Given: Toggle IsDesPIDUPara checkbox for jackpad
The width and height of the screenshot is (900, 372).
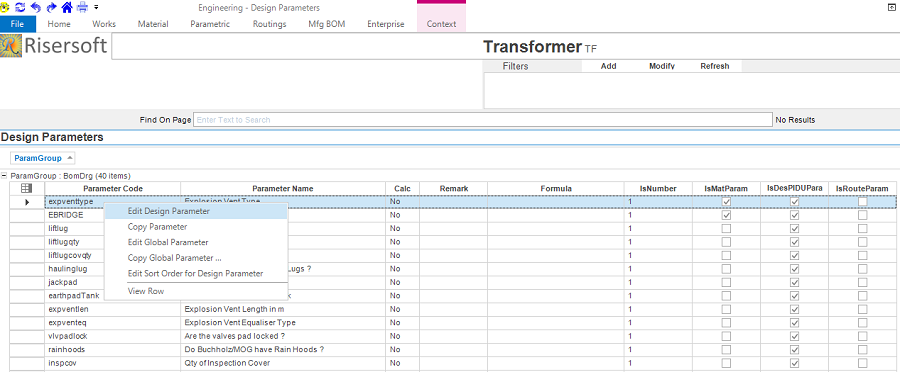Looking at the screenshot, I should pos(794,282).
